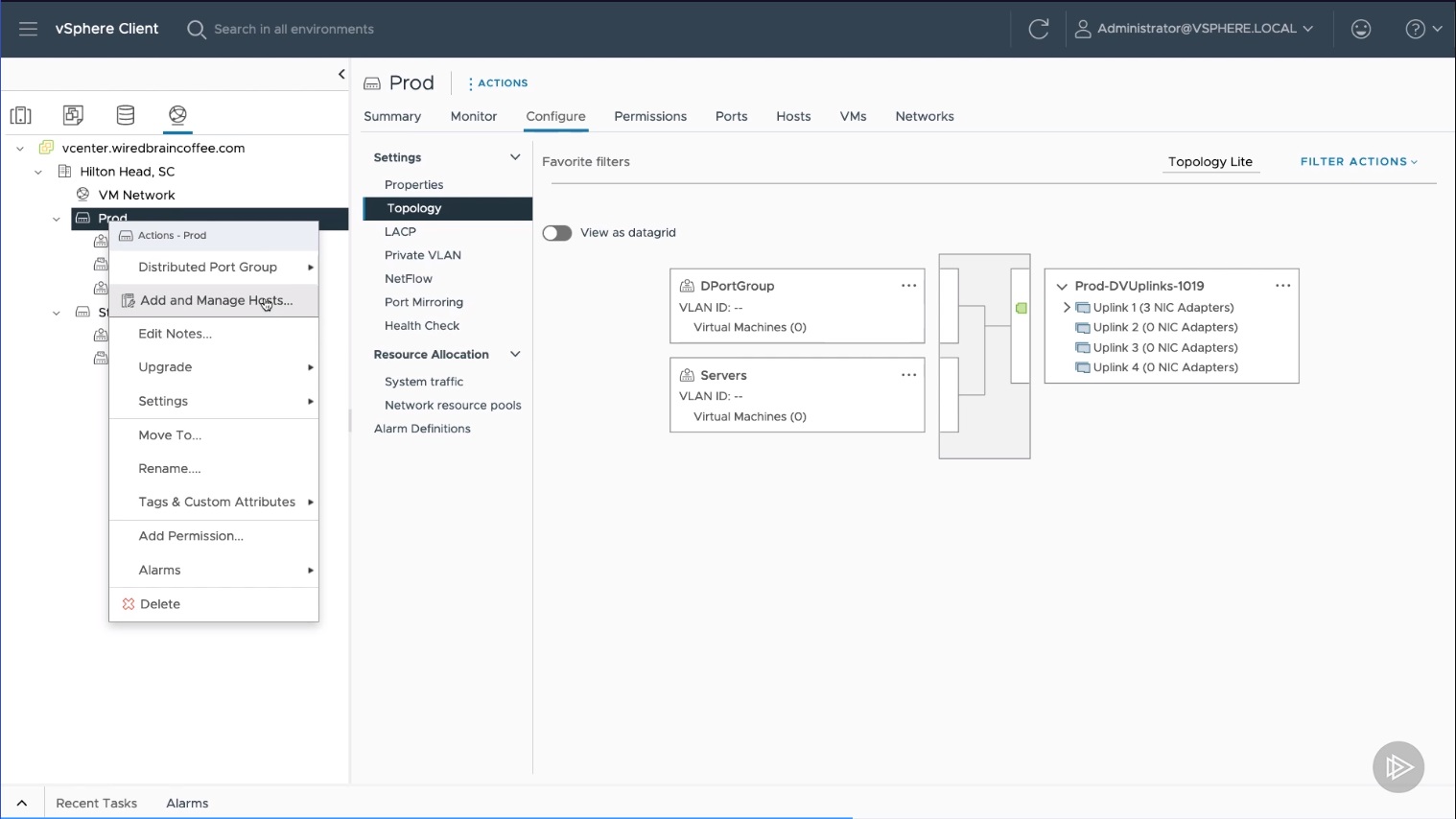Click the refresh icon in top bar
Screen dimensions: 1456x819
click(x=1038, y=29)
